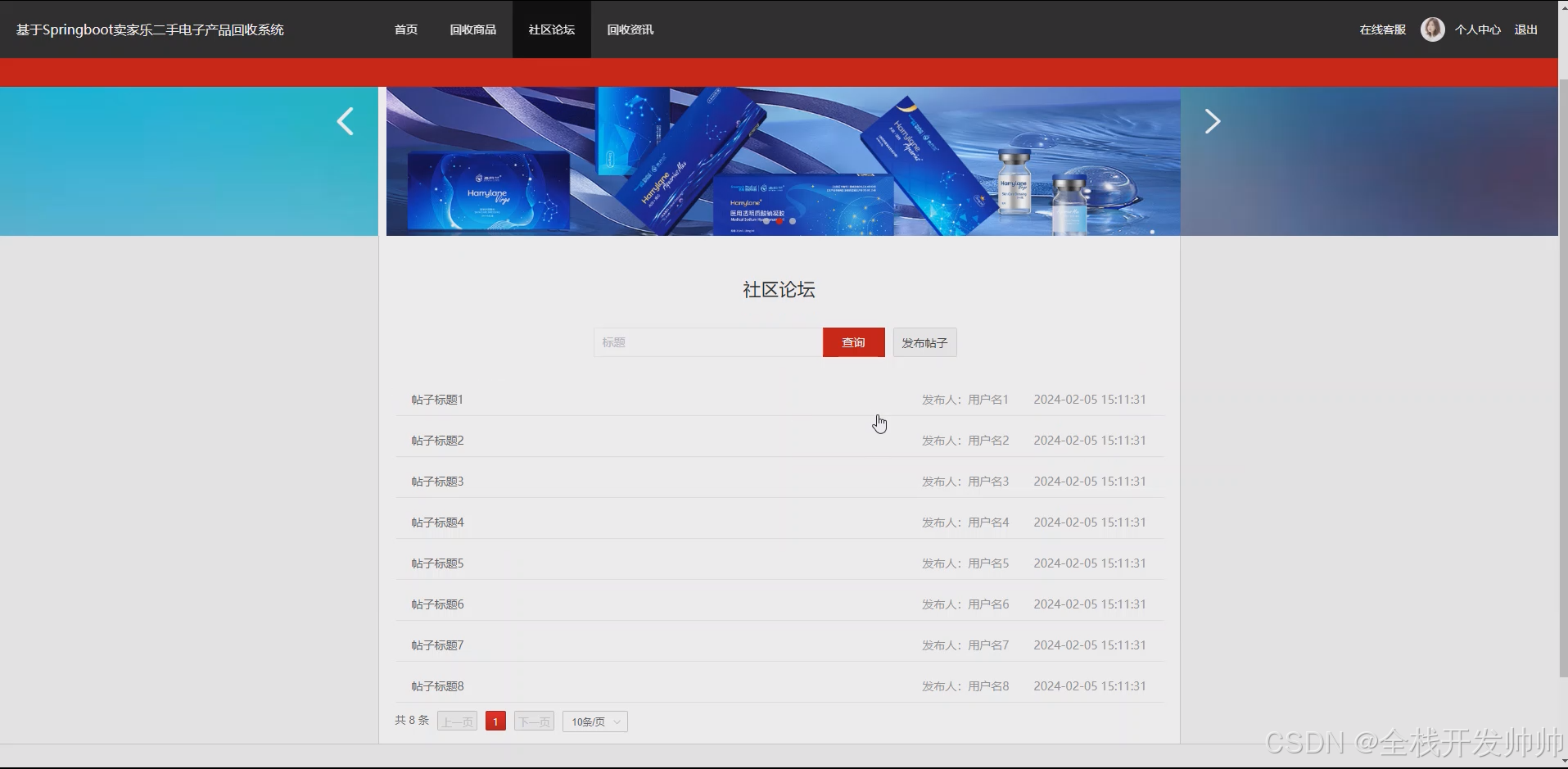
Task: Click publisher text 发布人：用户名4
Action: click(x=965, y=522)
